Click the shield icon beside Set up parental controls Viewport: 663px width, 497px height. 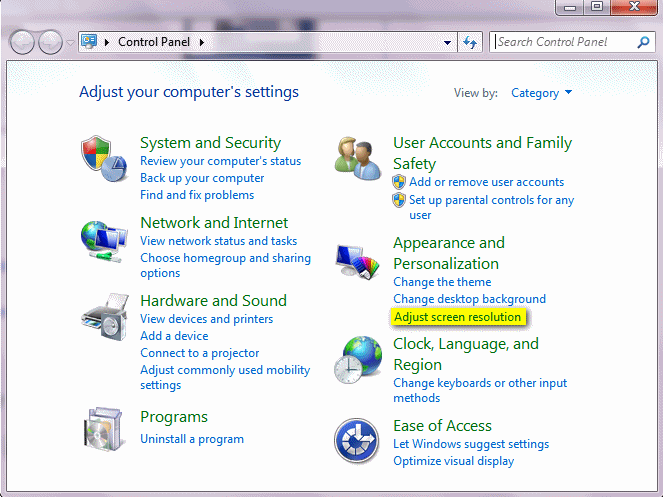point(399,200)
